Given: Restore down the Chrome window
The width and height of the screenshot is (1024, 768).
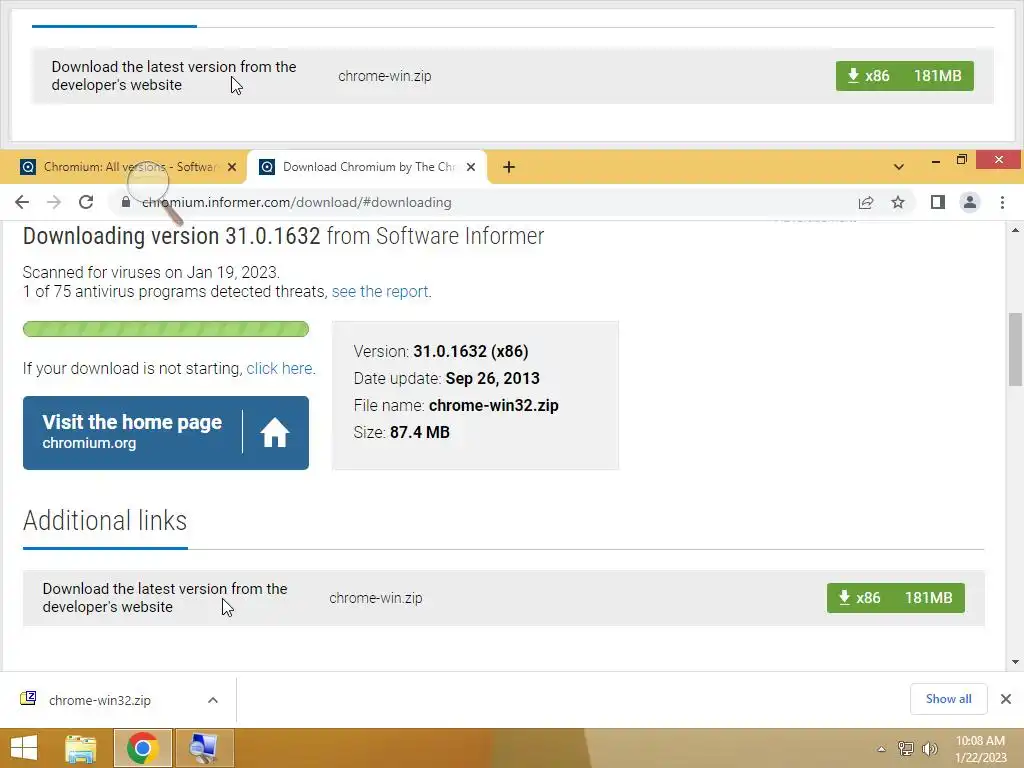Looking at the screenshot, I should pyautogui.click(x=961, y=159).
